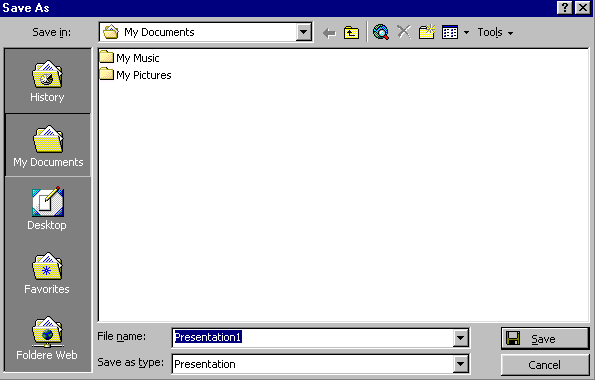Click the Save button

pyautogui.click(x=545, y=338)
